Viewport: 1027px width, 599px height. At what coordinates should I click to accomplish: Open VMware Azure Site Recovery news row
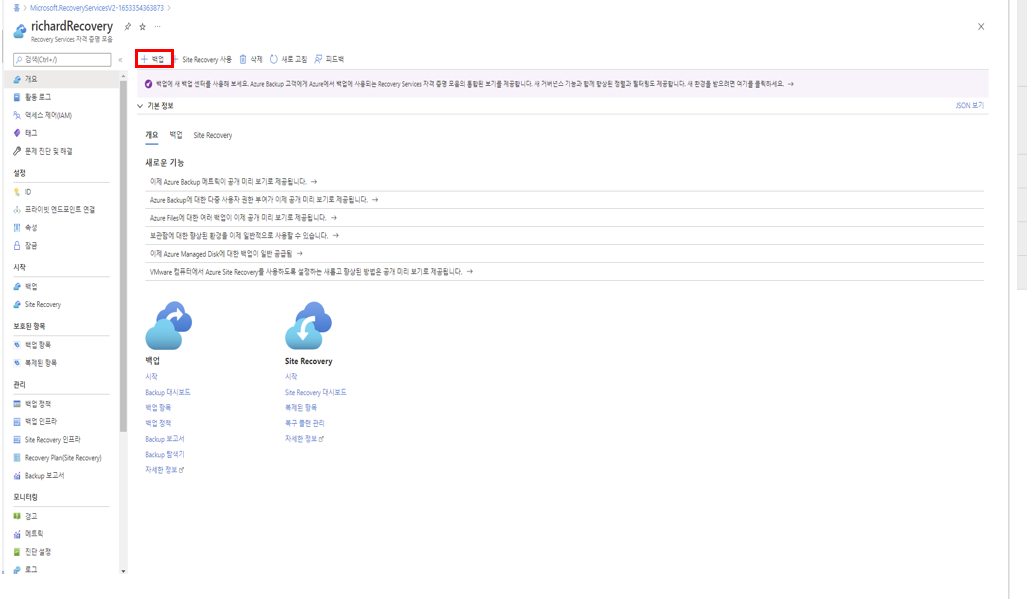pos(565,271)
